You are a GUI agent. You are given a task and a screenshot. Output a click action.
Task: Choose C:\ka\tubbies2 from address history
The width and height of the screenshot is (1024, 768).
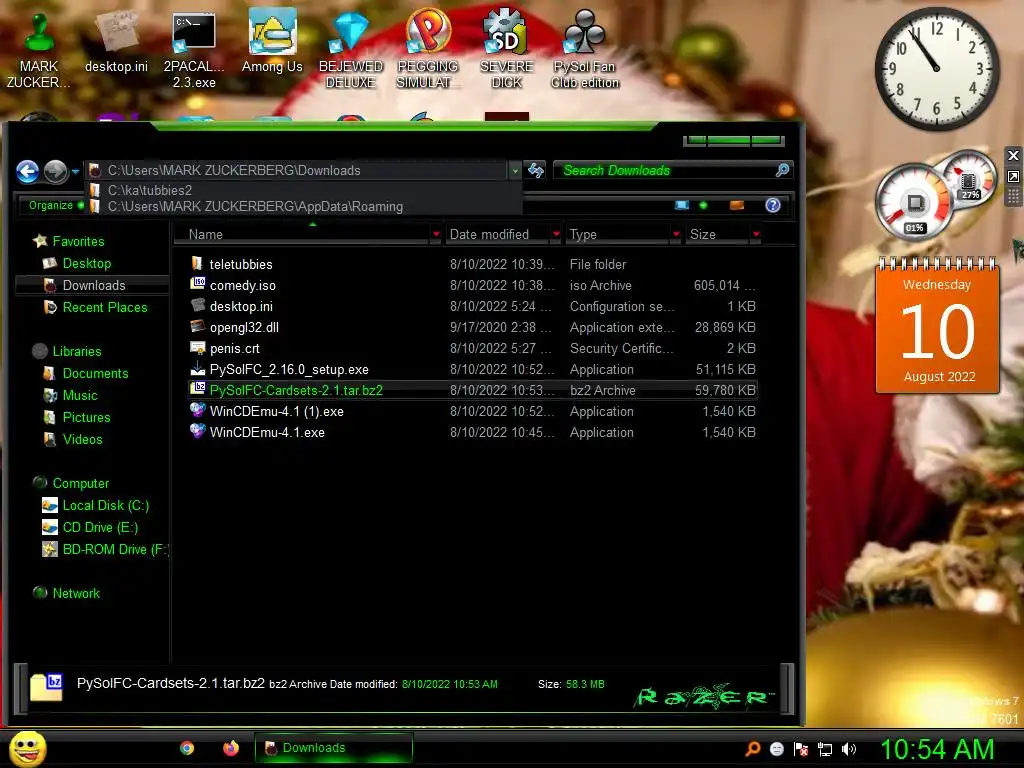pos(304,190)
